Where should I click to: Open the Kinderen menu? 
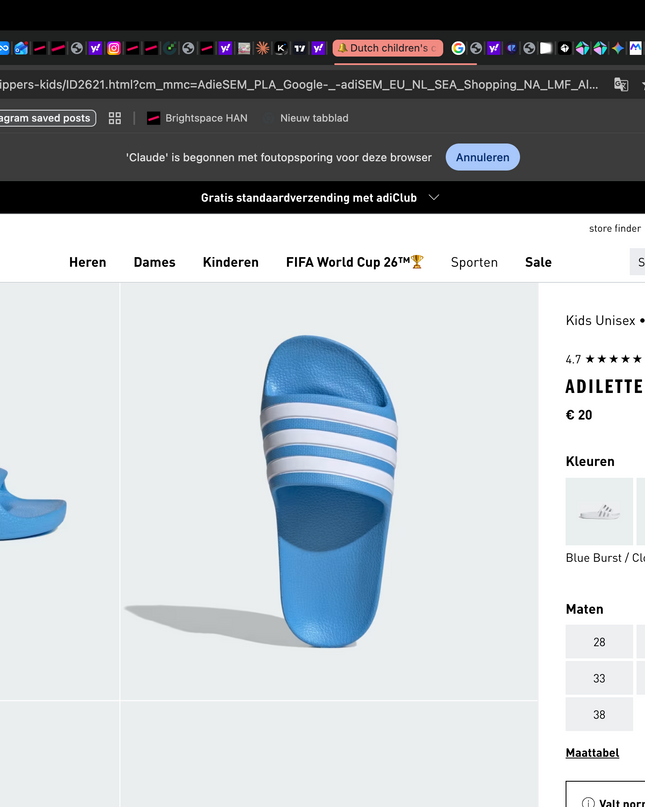231,262
